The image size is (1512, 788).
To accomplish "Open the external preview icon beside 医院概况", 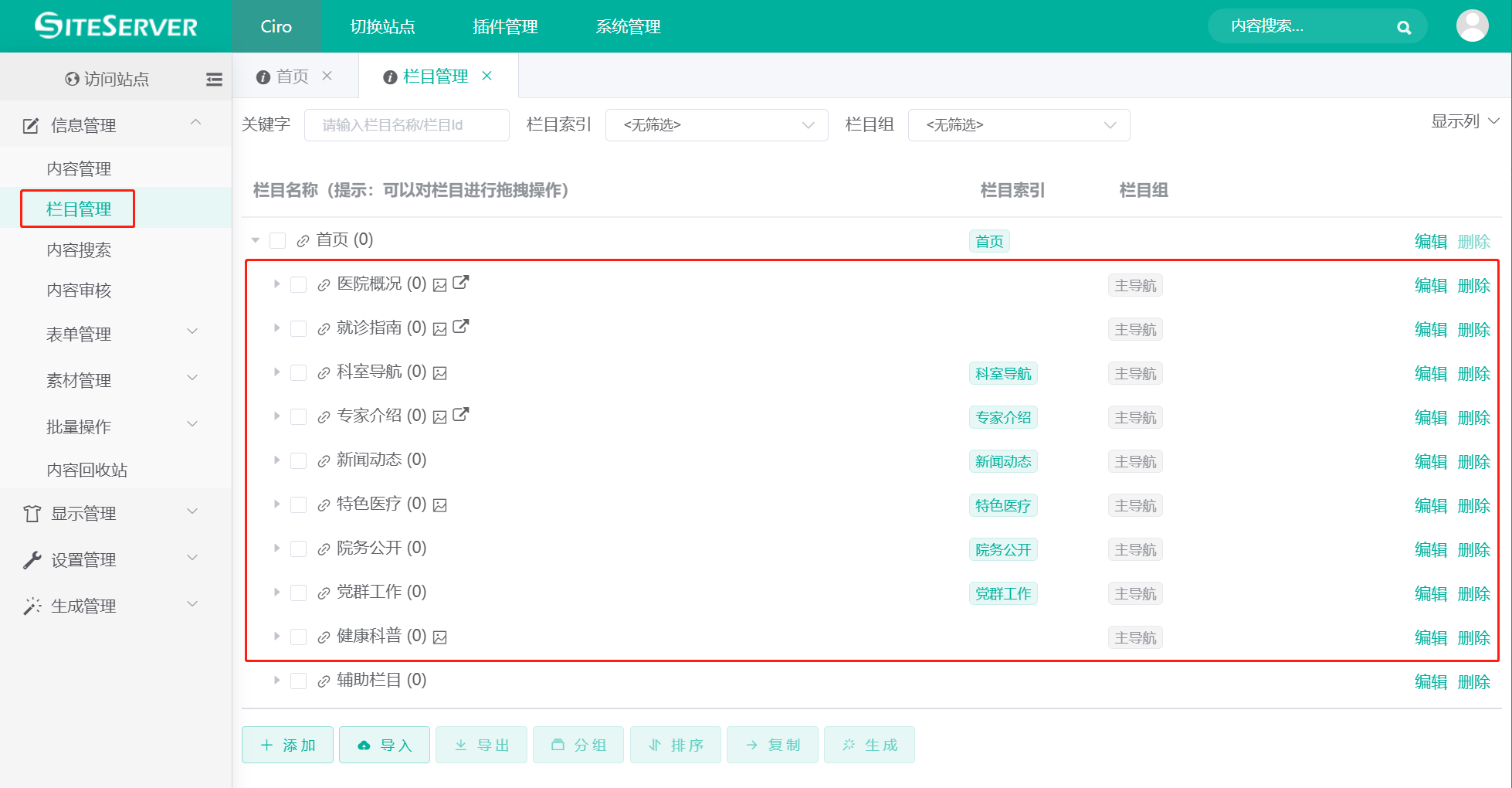I will pyautogui.click(x=460, y=283).
